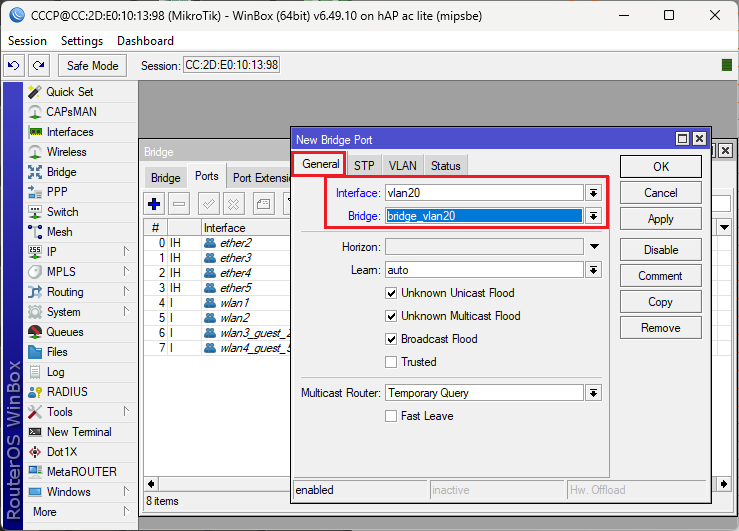Open the PPP menu

pyautogui.click(x=57, y=192)
